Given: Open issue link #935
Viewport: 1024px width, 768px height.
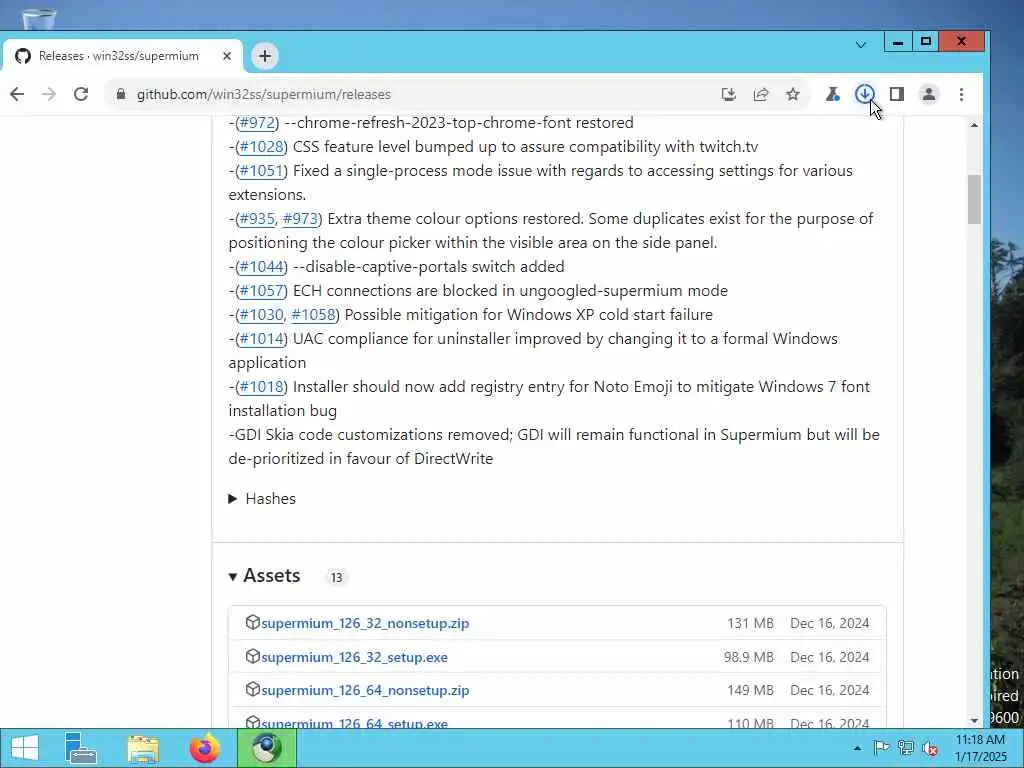Looking at the screenshot, I should pos(257,219).
